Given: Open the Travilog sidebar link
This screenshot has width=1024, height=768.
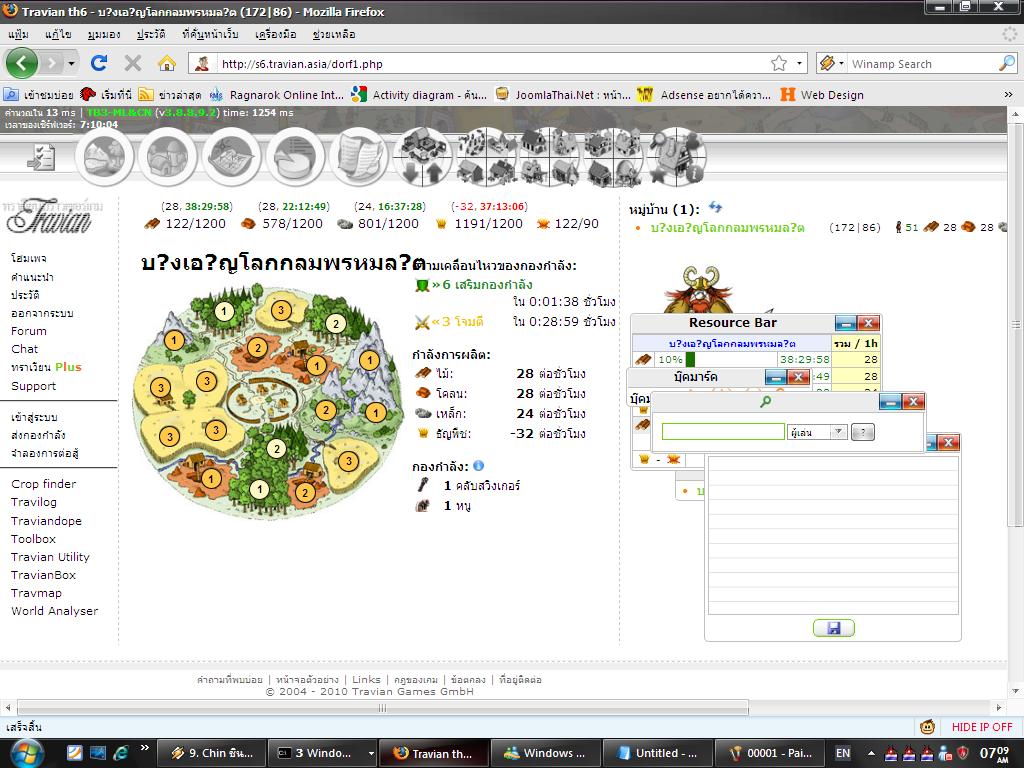Looking at the screenshot, I should pyautogui.click(x=33, y=502).
